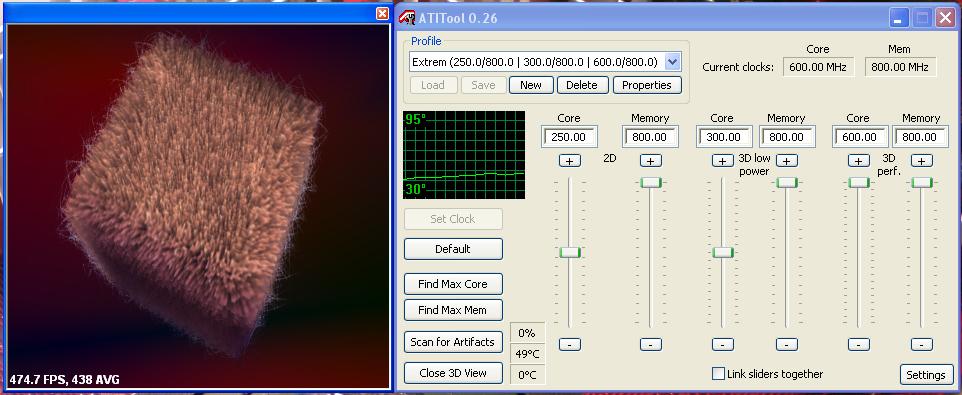Increase 3D low power Memory with plus button
This screenshot has height=395, width=962.
tap(787, 161)
